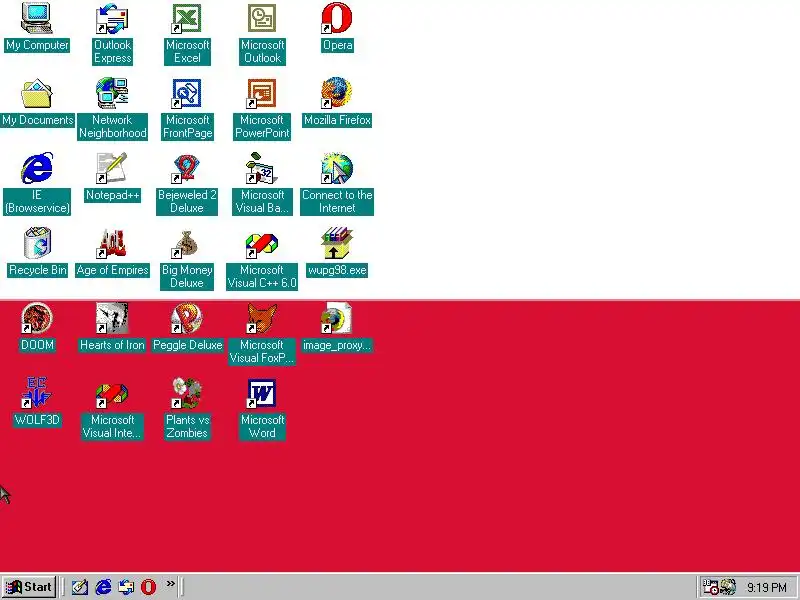Image resolution: width=800 pixels, height=600 pixels.
Task: Click the 9:19 PM taskbar clock
Action: [766, 587]
